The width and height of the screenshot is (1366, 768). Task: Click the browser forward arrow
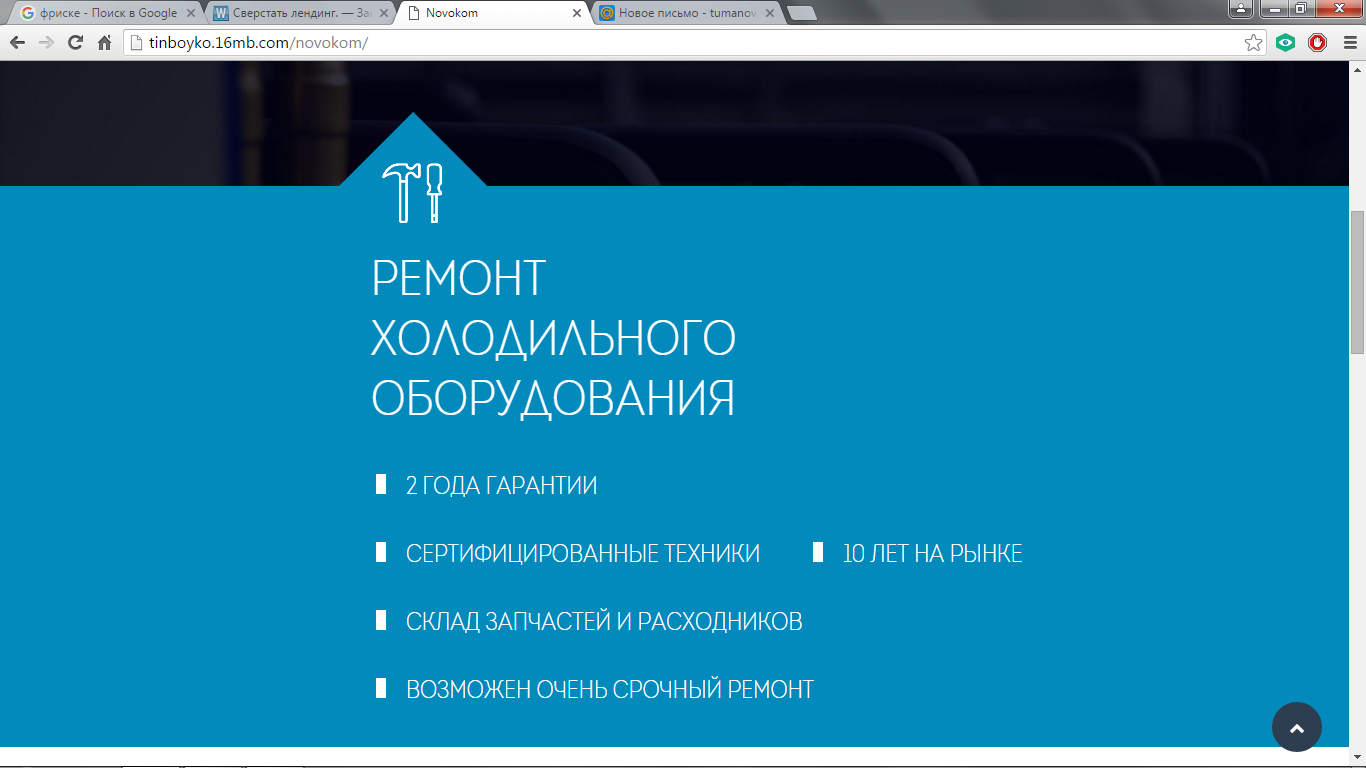point(46,43)
